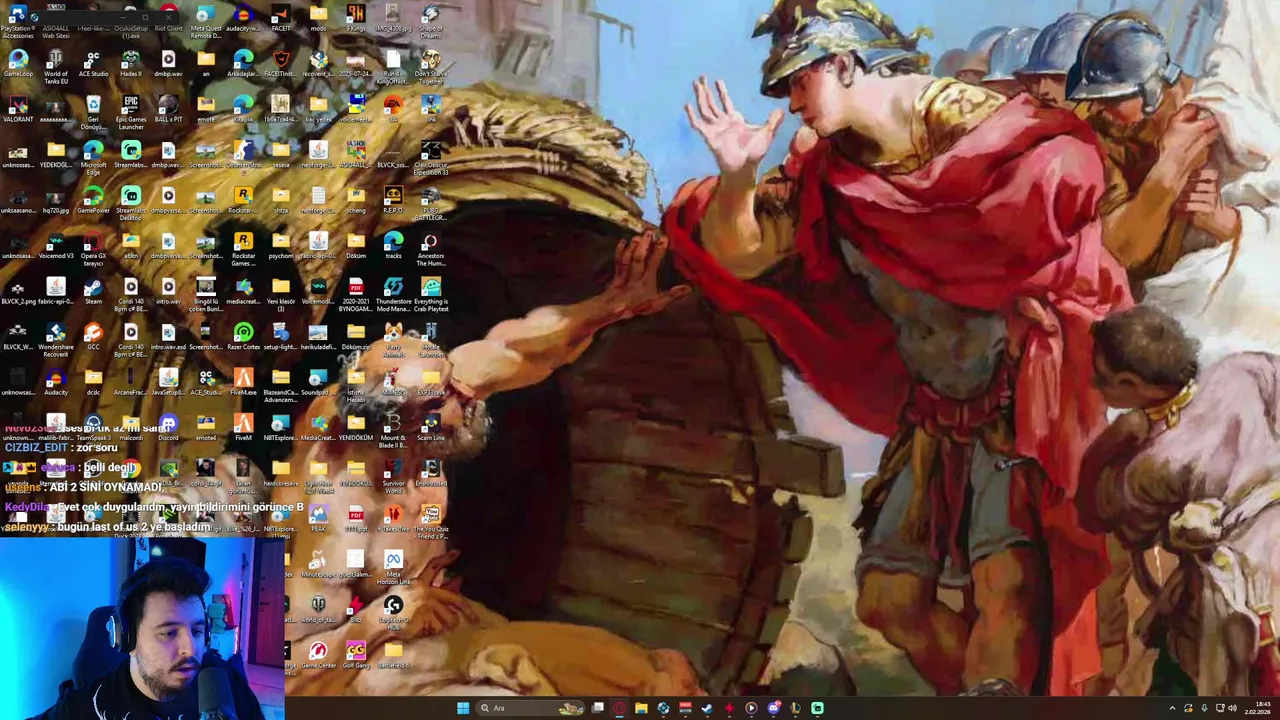Open World of Tanks EU shortcut
1280x720 pixels.
(x=55, y=65)
